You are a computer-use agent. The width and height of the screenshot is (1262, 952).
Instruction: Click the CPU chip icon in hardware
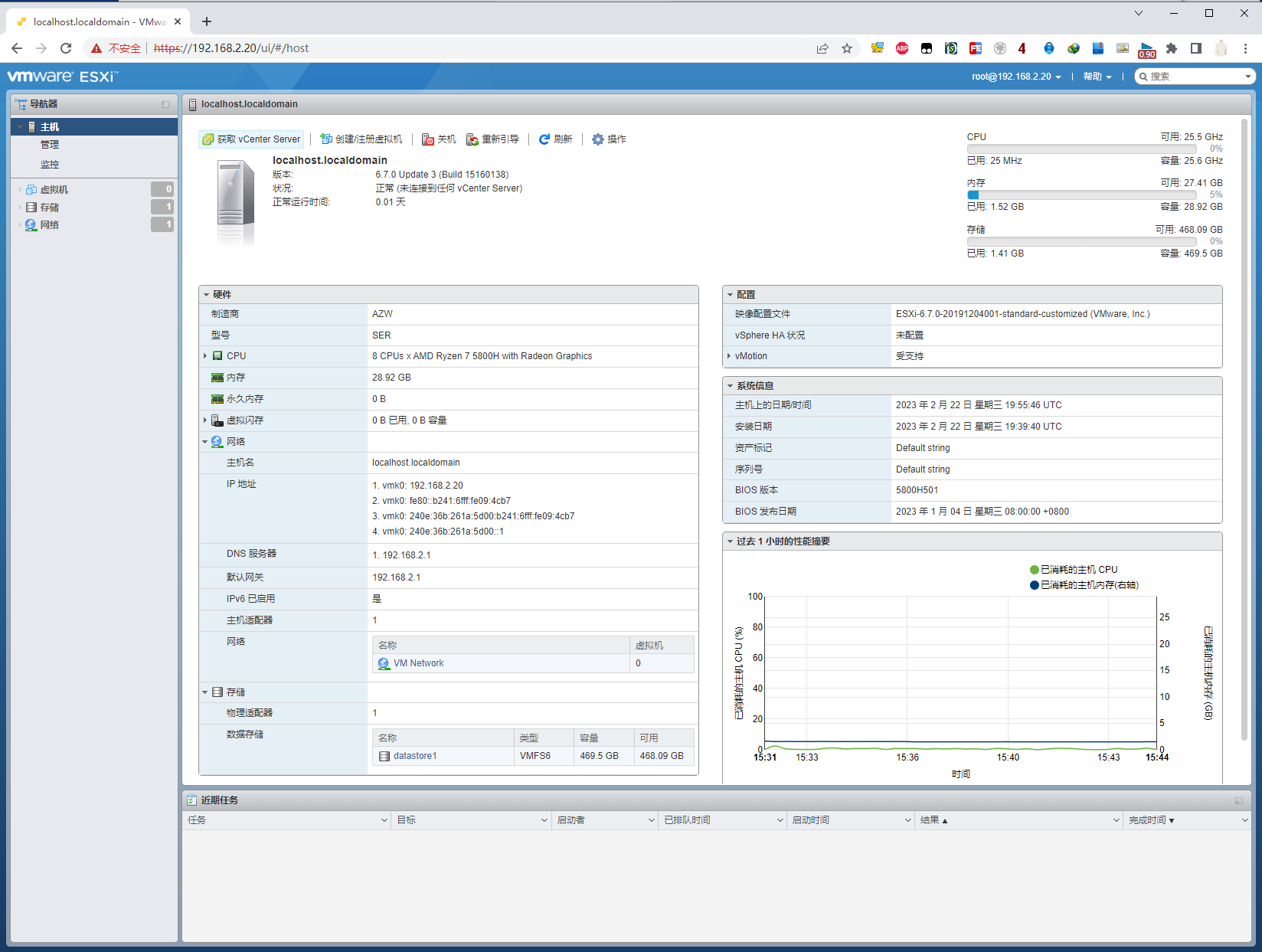[217, 356]
